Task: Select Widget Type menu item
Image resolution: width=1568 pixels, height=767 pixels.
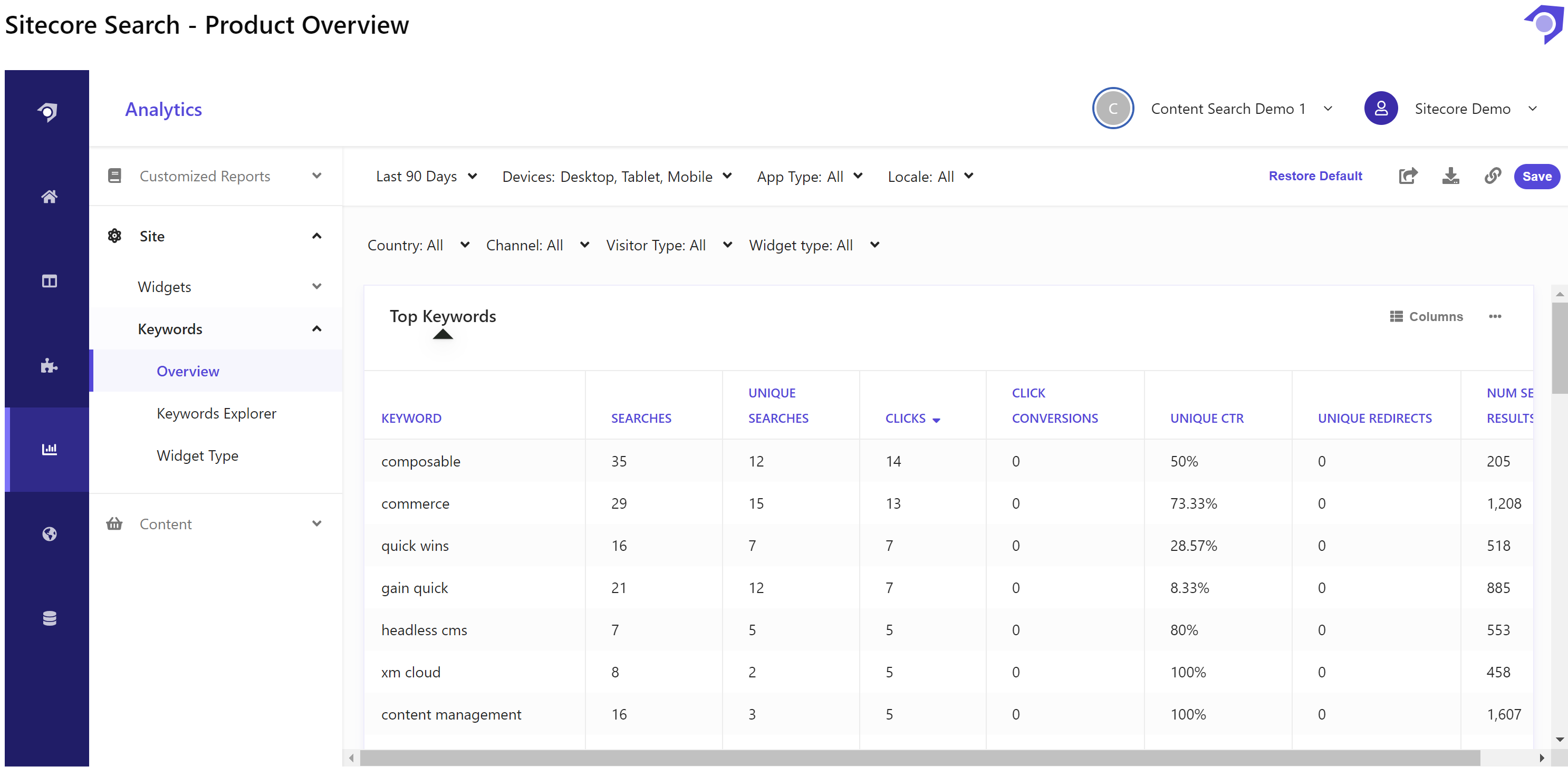Action: pyautogui.click(x=197, y=455)
